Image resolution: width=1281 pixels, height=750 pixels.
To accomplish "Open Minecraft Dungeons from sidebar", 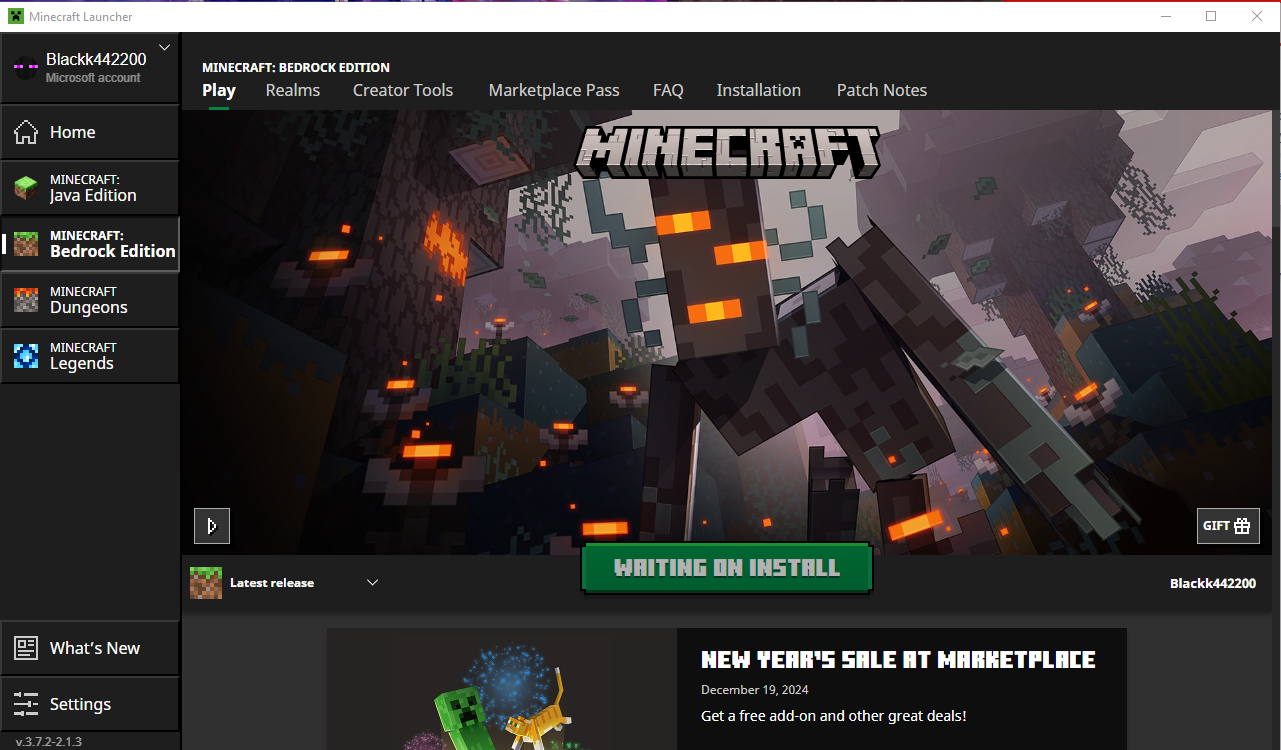I will pos(90,300).
